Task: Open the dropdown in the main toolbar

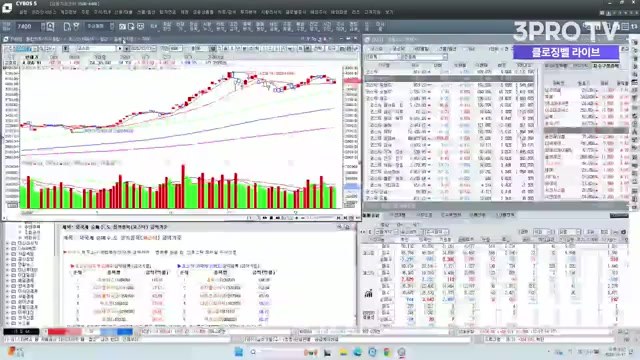Action: coord(100,27)
